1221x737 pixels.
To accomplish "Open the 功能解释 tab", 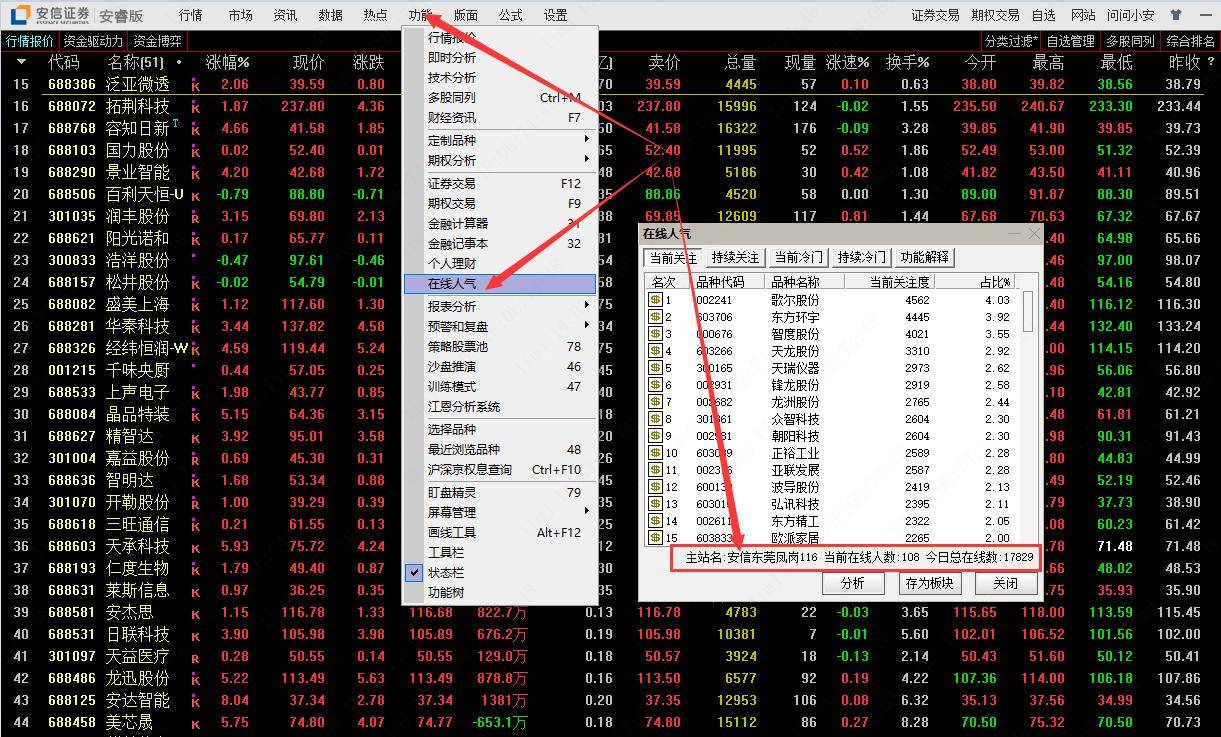I will point(925,257).
